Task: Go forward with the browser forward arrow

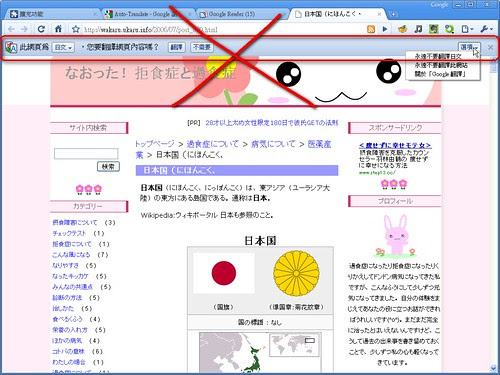Action: coord(25,29)
